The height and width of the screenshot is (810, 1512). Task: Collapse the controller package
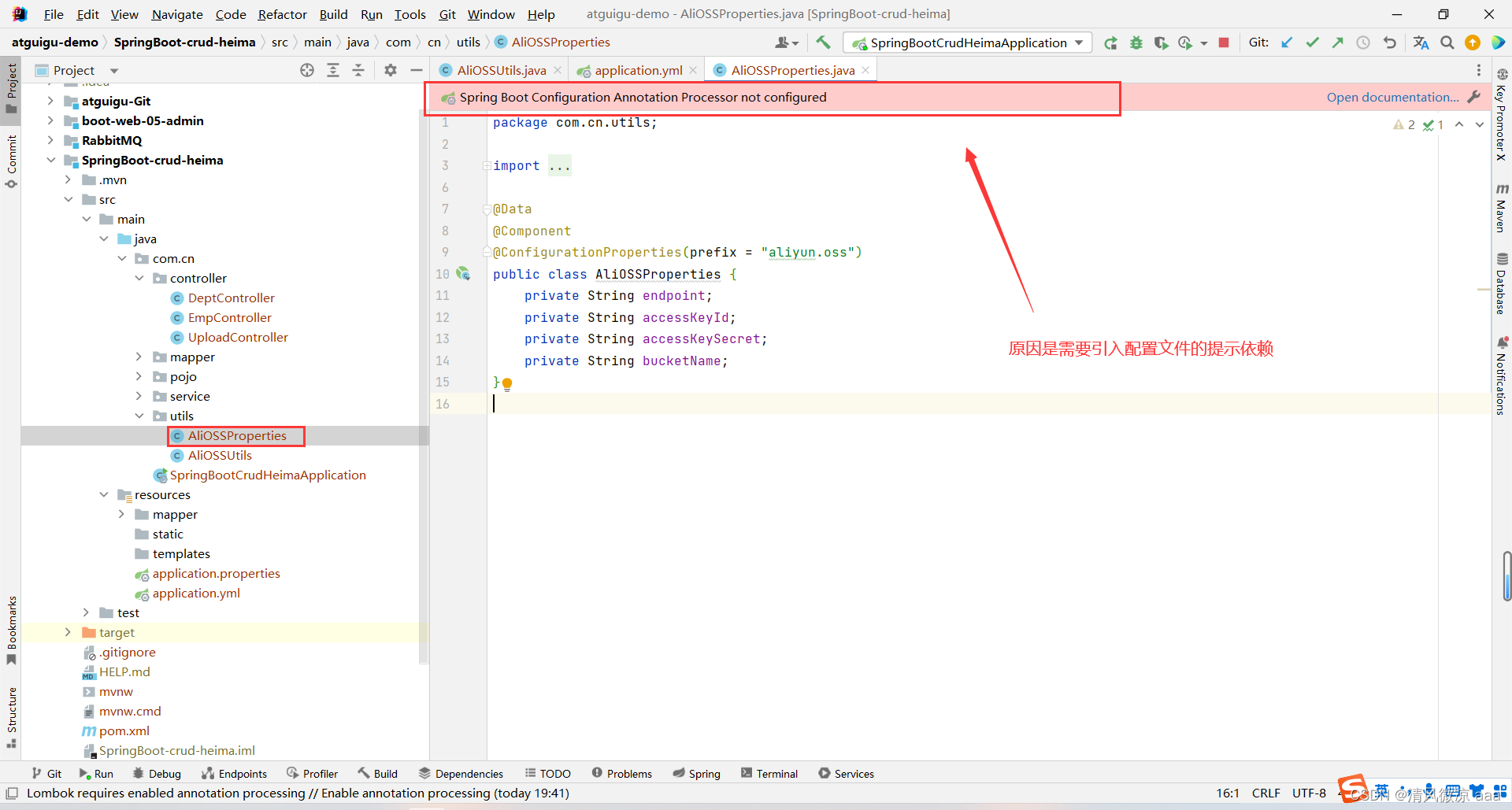139,278
